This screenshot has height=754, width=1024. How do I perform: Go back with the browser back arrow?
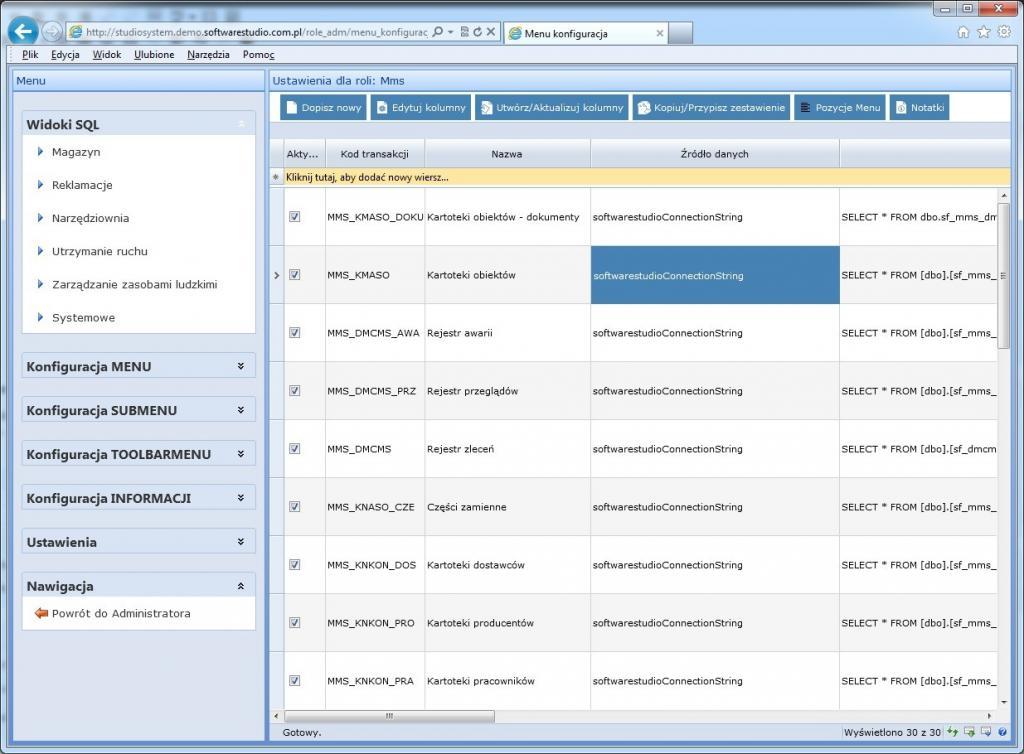pos(22,31)
